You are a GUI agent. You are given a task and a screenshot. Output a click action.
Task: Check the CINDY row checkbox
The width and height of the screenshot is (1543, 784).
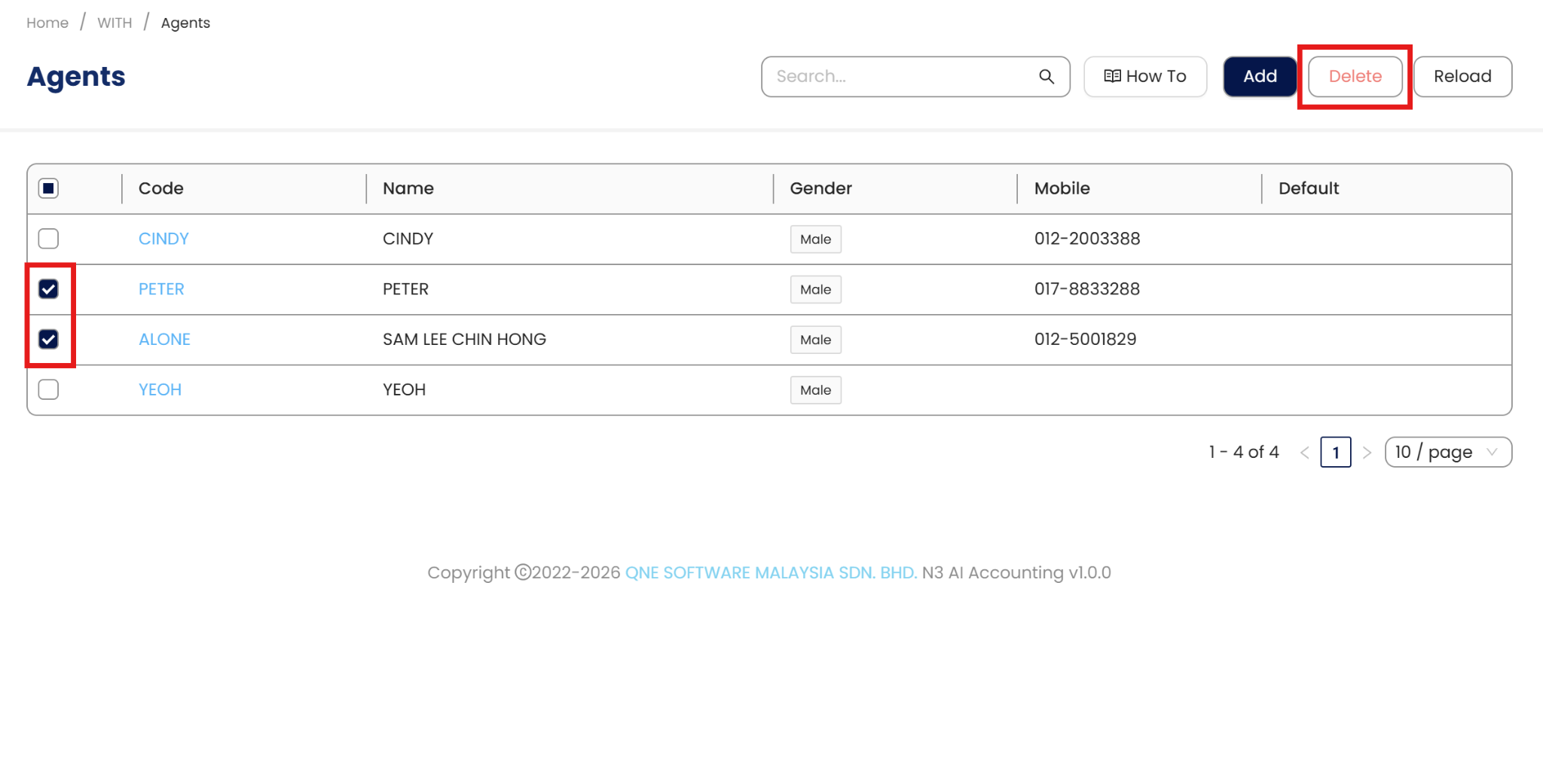pyautogui.click(x=49, y=239)
